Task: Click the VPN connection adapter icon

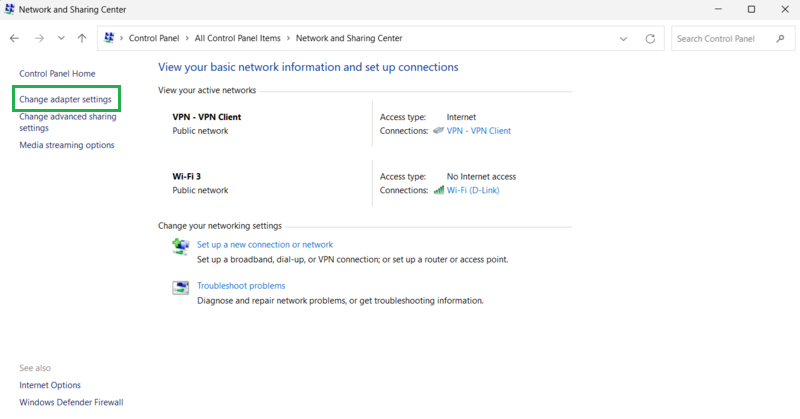Action: (x=438, y=131)
